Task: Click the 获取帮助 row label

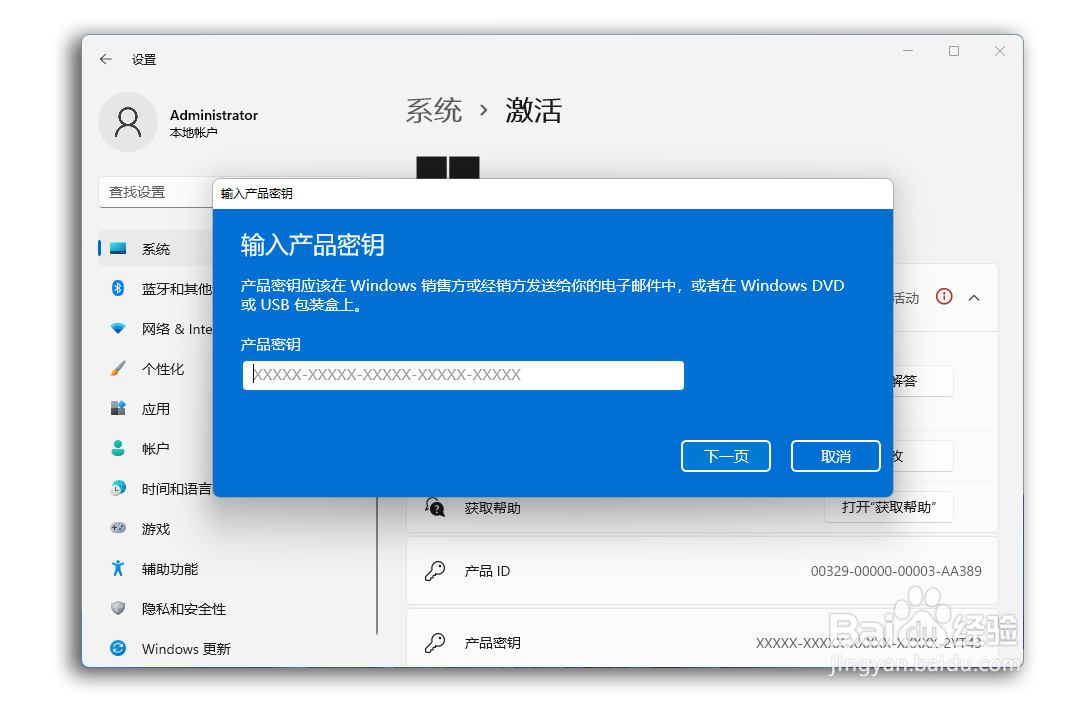Action: tap(492, 508)
